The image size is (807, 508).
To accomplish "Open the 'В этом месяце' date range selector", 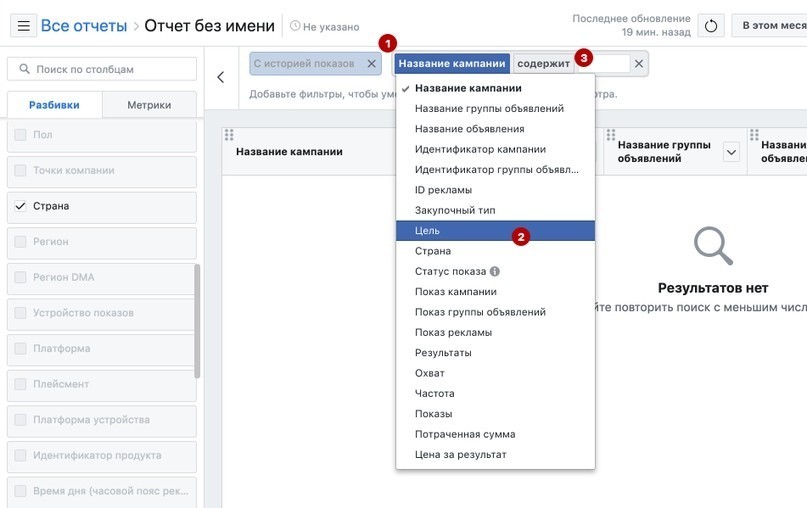I will 769,26.
